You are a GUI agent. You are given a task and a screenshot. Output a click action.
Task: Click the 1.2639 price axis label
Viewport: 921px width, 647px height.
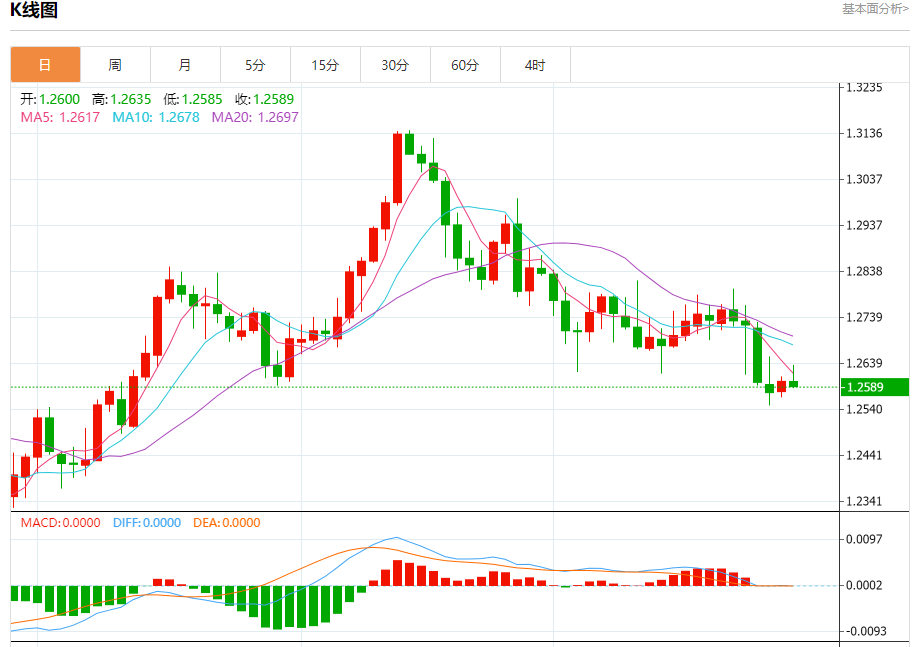(x=864, y=363)
